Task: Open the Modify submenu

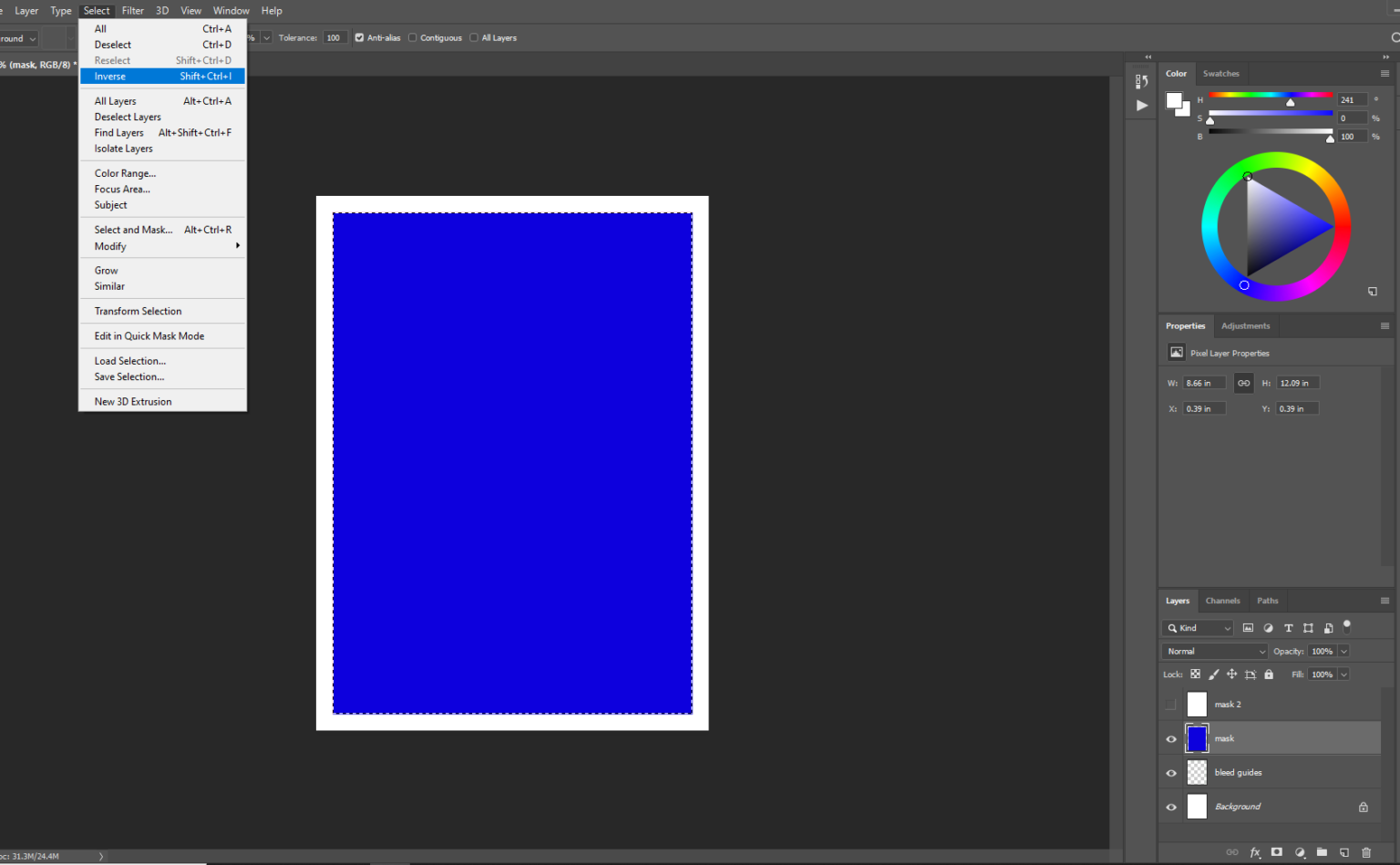Action: 109,246
